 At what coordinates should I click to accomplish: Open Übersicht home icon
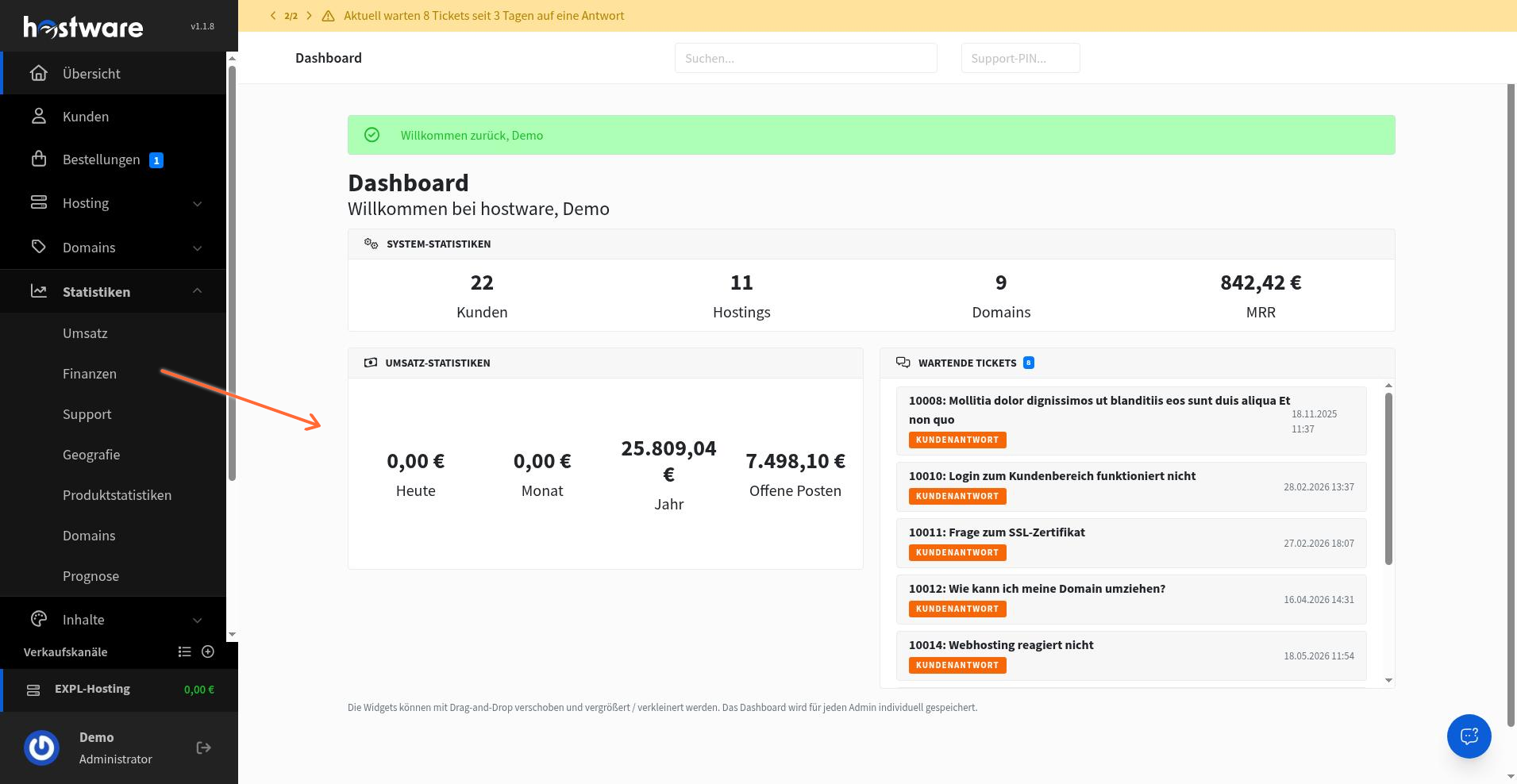pyautogui.click(x=39, y=73)
